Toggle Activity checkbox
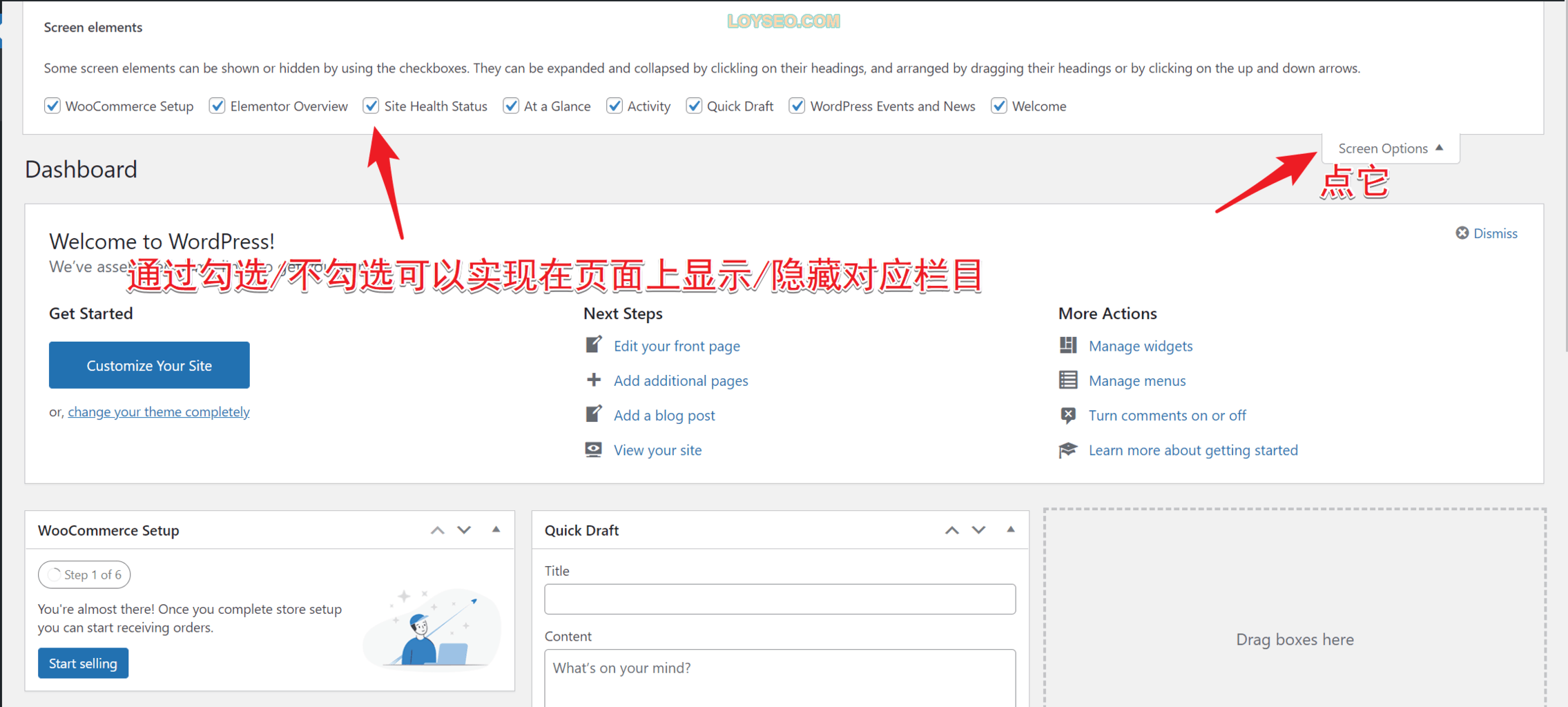The width and height of the screenshot is (1568, 707). point(614,106)
